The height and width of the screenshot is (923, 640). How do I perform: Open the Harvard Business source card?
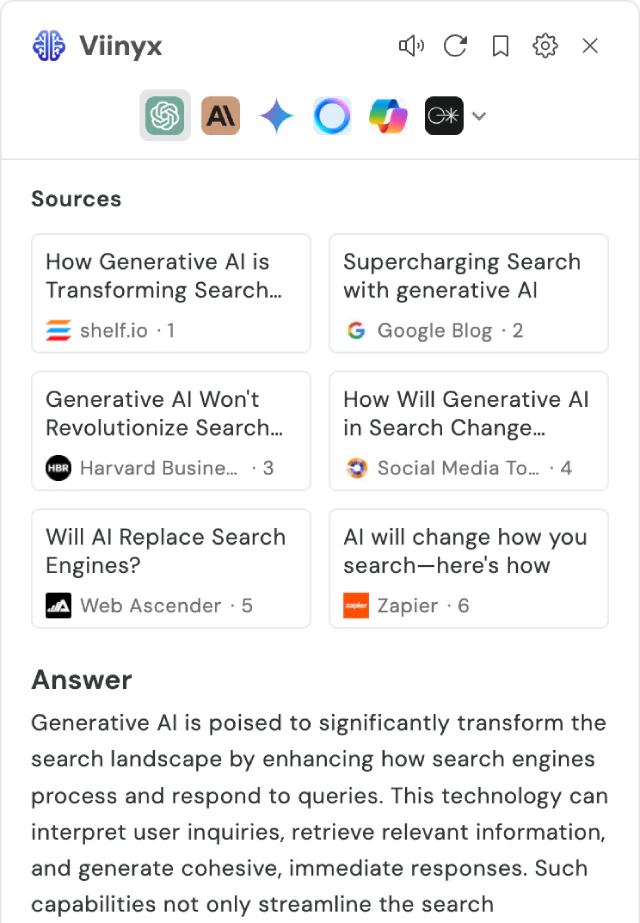coord(171,431)
